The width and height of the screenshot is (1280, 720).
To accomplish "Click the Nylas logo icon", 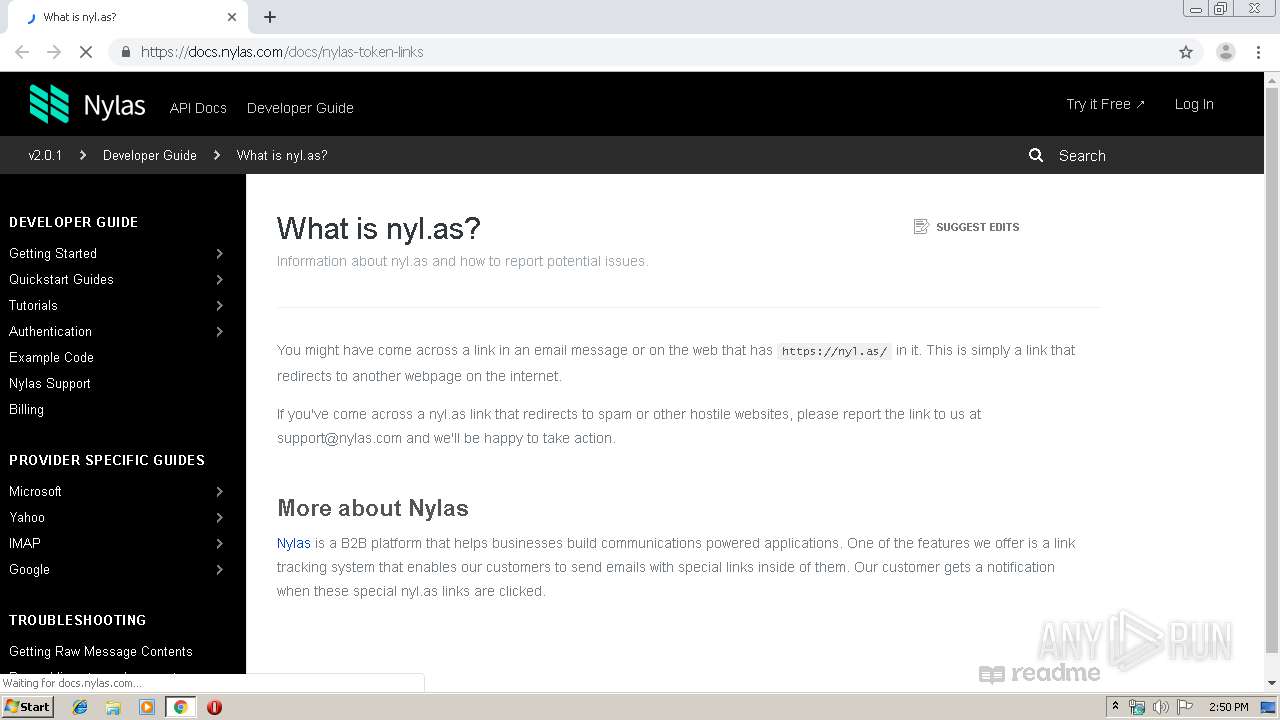I will 49,104.
